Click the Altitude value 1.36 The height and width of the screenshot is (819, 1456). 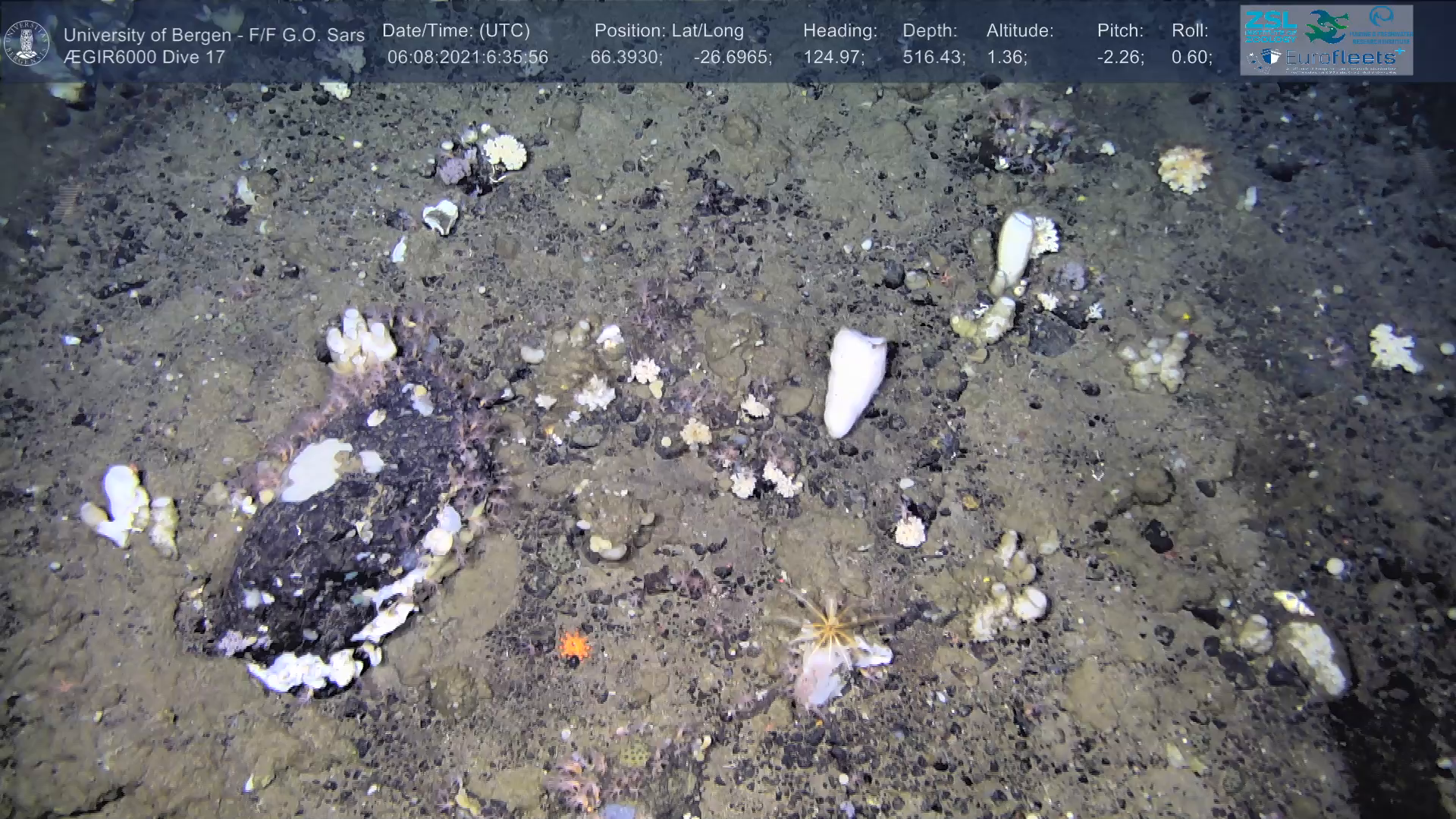coord(1006,58)
